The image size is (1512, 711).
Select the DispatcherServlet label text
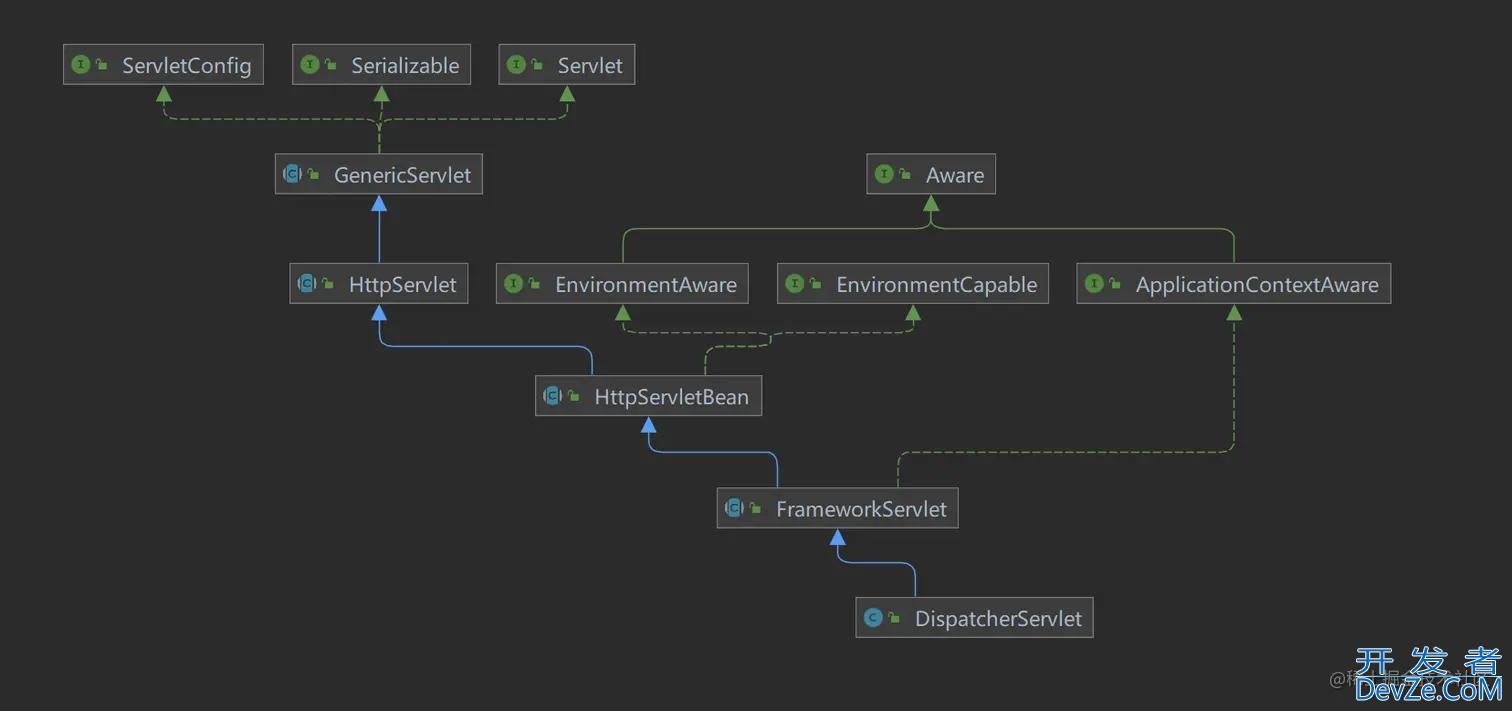click(x=998, y=619)
